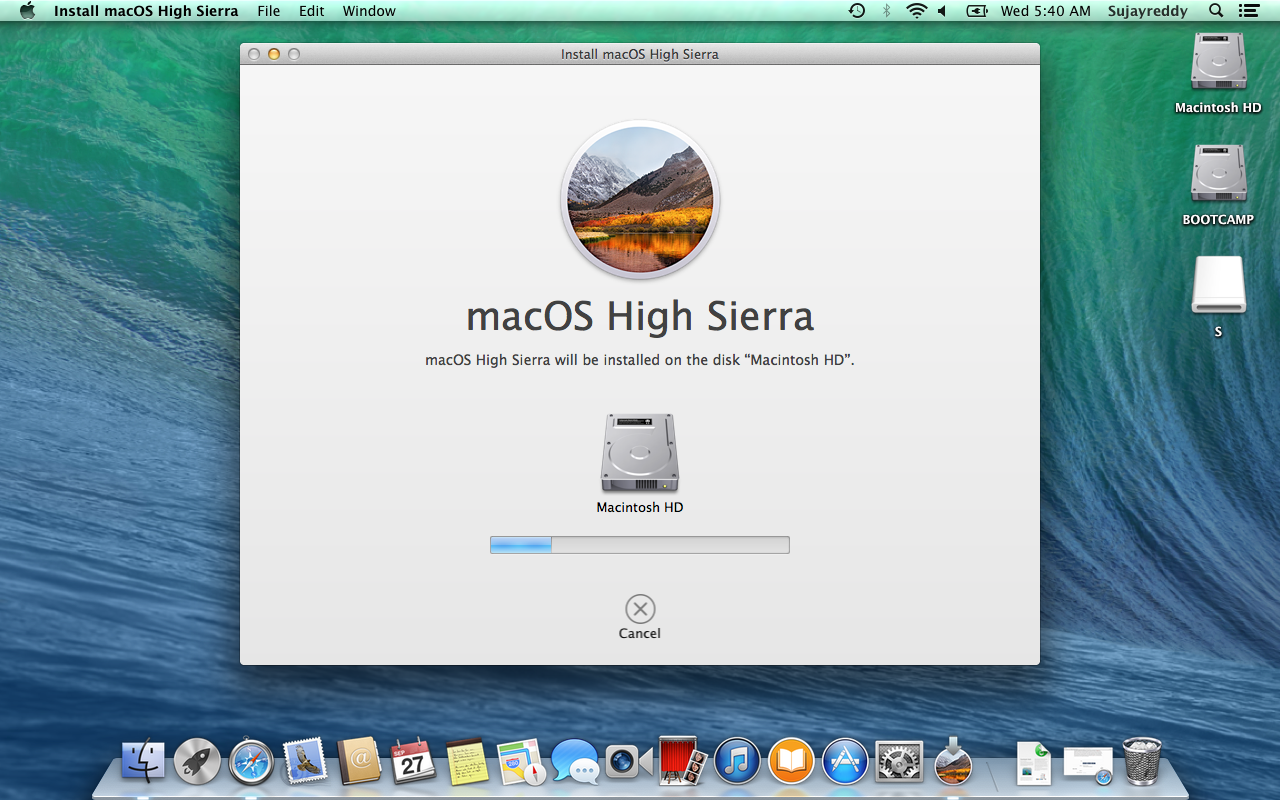Open Maps icon in Dock
Viewport: 1280px width, 800px height.
521,762
